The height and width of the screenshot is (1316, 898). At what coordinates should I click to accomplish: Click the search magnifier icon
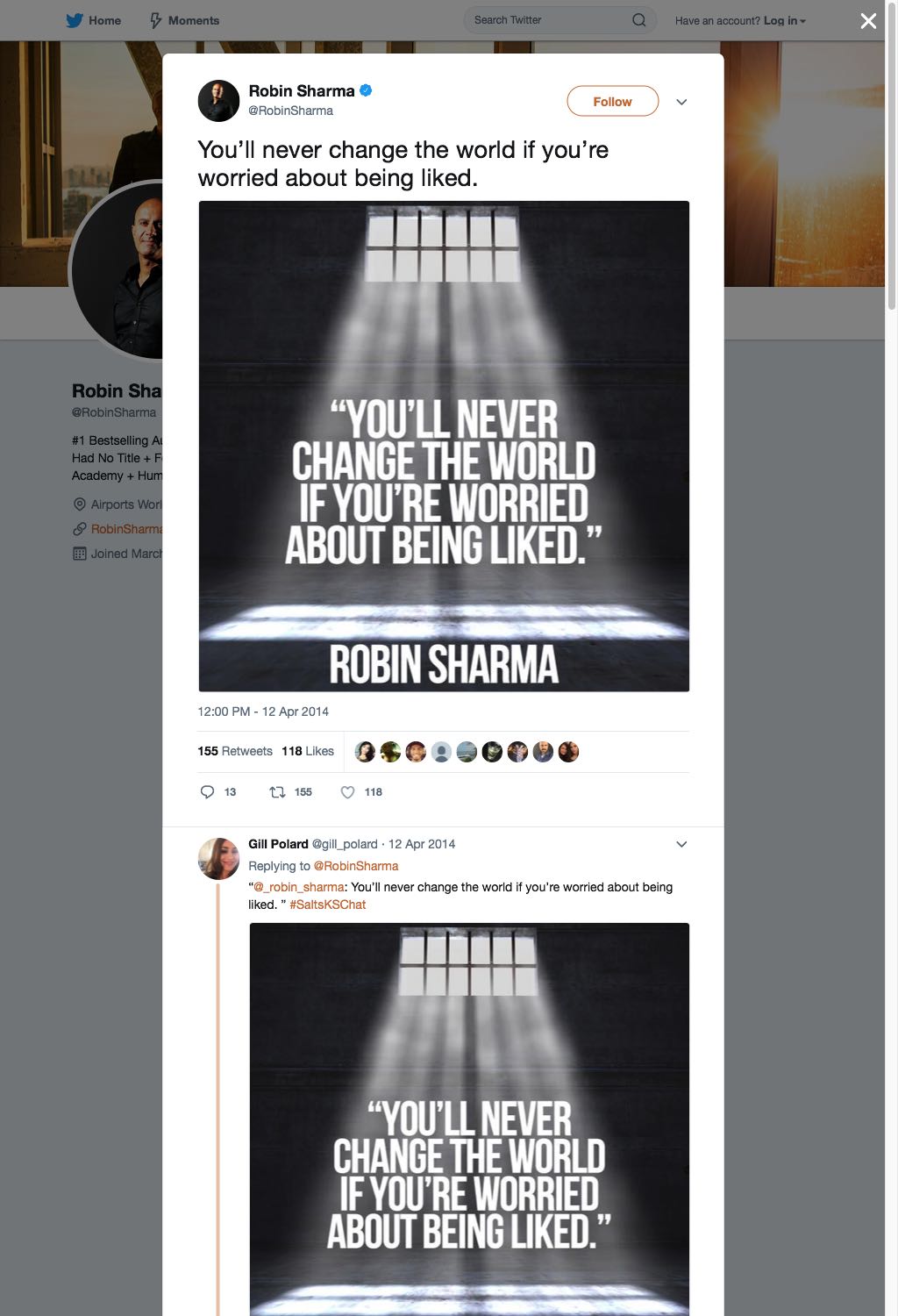point(639,20)
